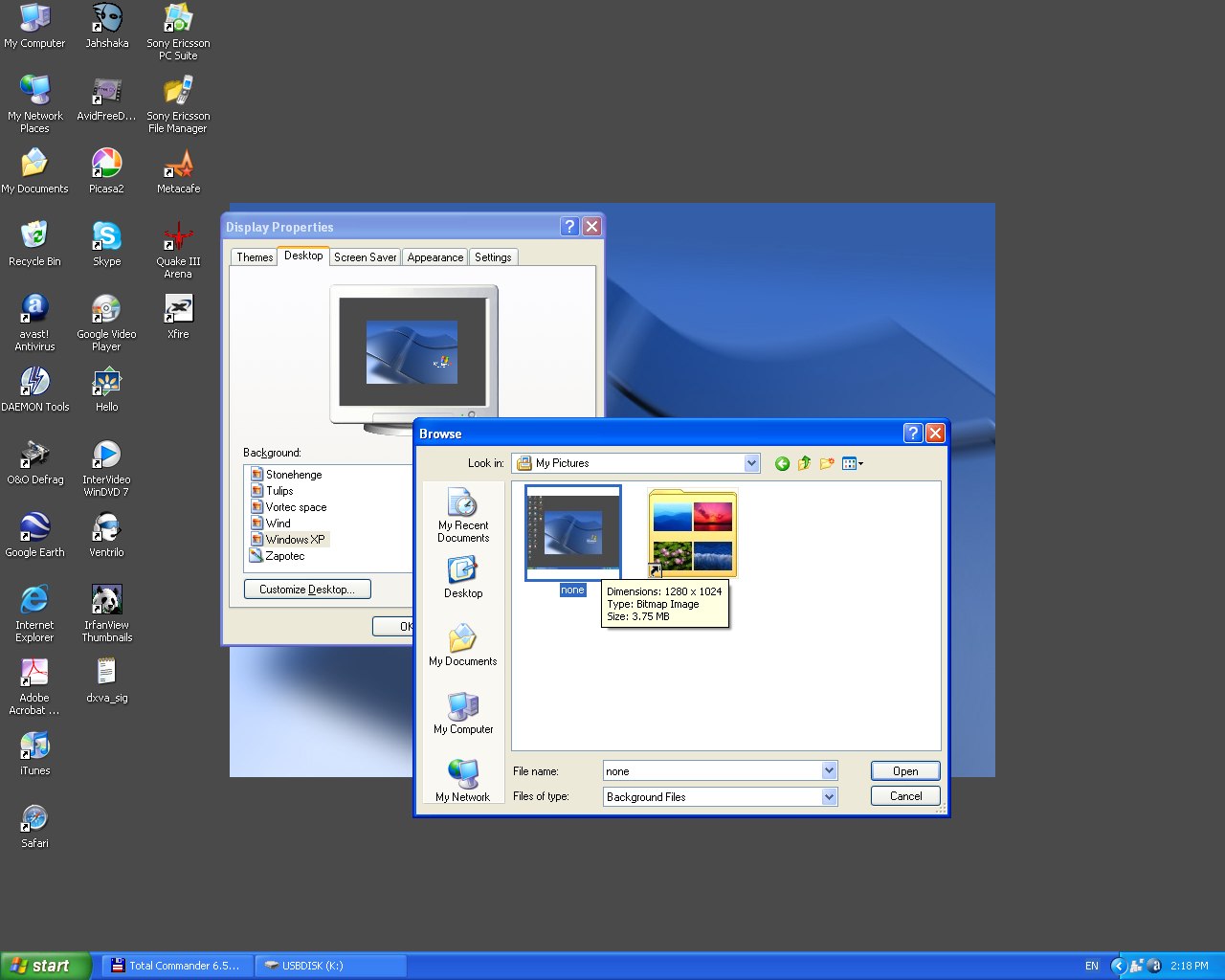This screenshot has height=980, width=1225.
Task: Open DAEMON Tools shortcut
Action: pyautogui.click(x=34, y=390)
